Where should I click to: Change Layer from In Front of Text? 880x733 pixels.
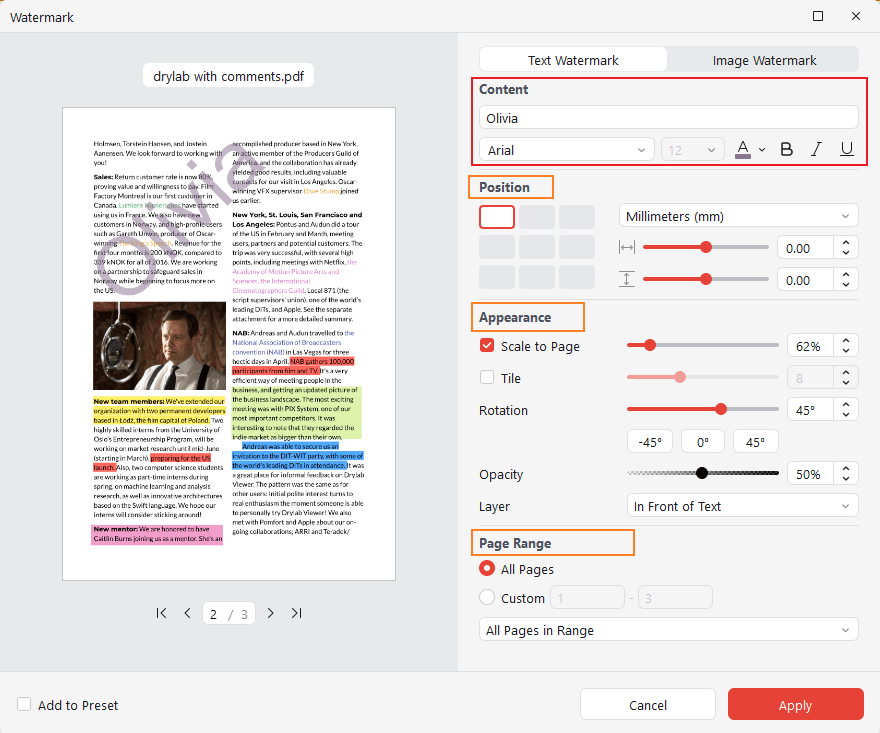[742, 506]
